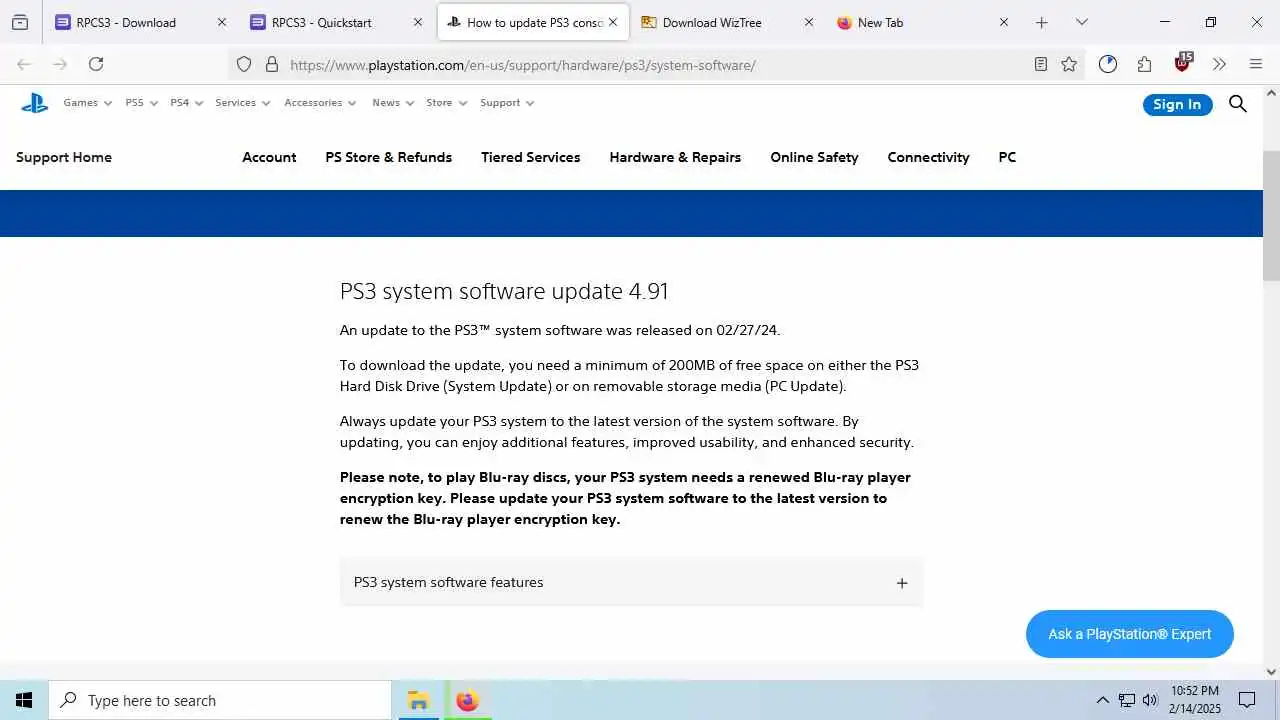Image resolution: width=1280 pixels, height=720 pixels.
Task: Show more tools via double-chevron icon
Action: pyautogui.click(x=1219, y=64)
